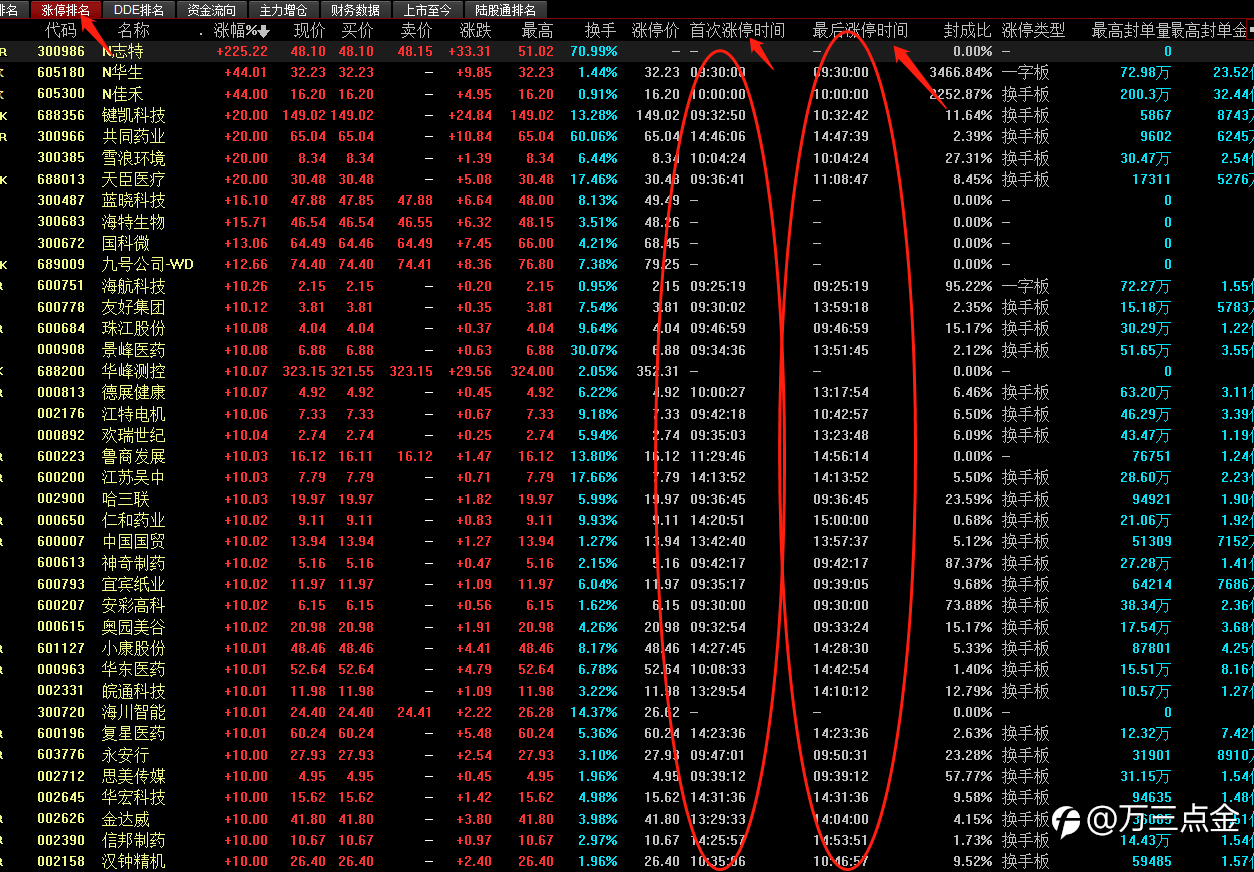This screenshot has width=1254, height=872.
Task: Sort by the 首次涨停时间 column header
Action: [x=737, y=31]
